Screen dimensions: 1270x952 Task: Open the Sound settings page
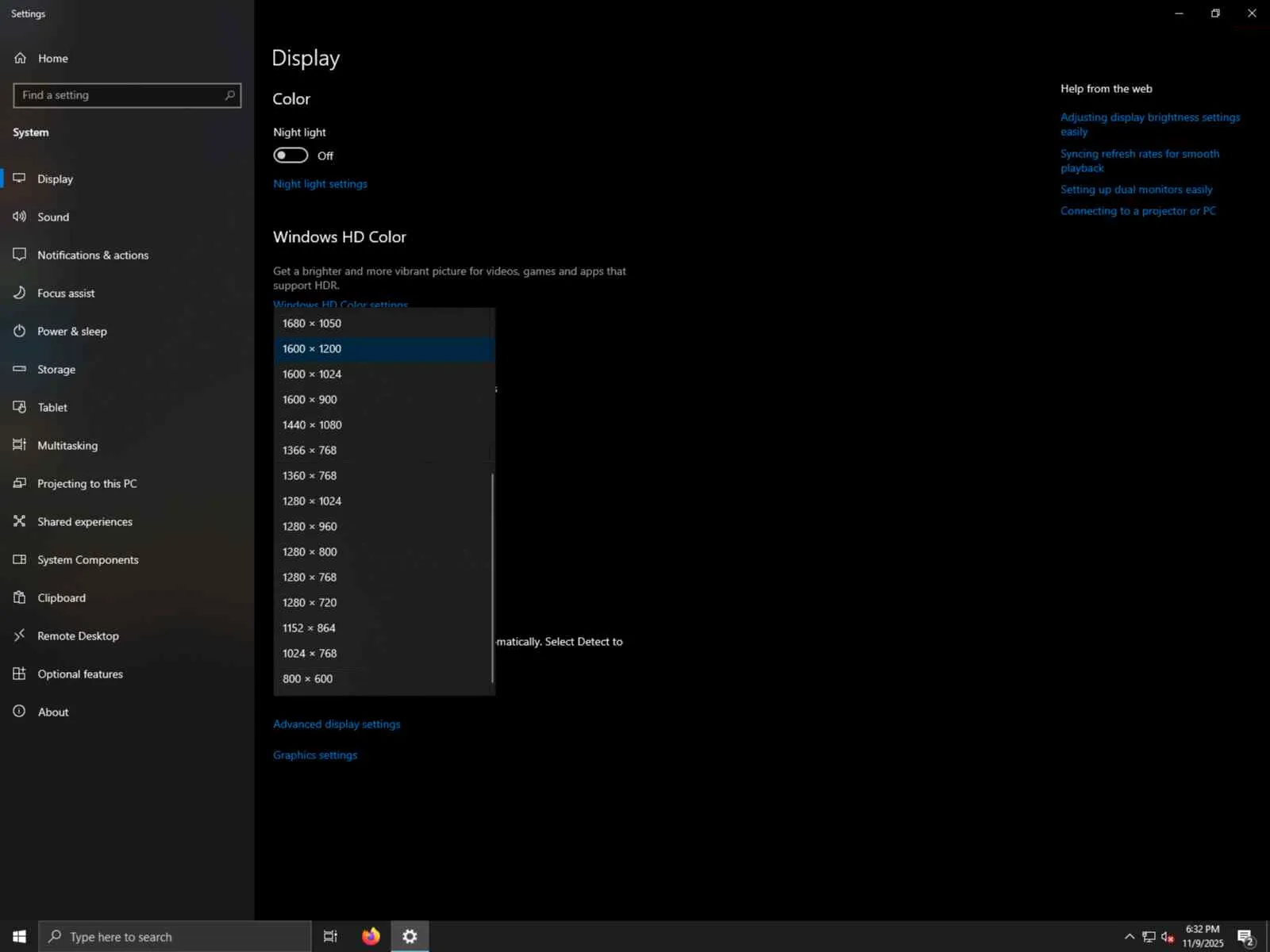coord(127,217)
